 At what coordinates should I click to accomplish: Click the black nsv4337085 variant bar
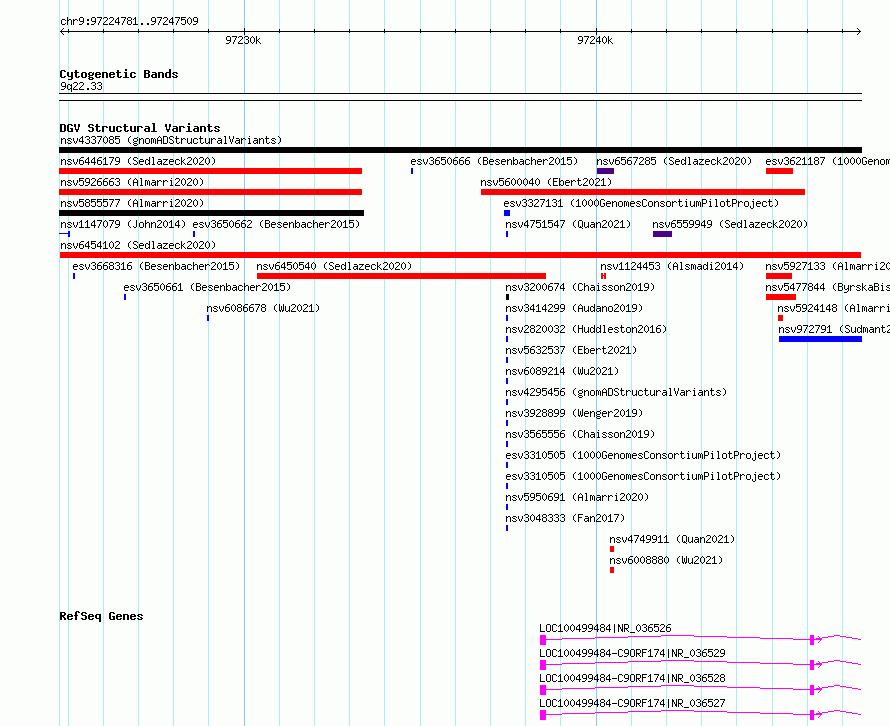point(460,150)
